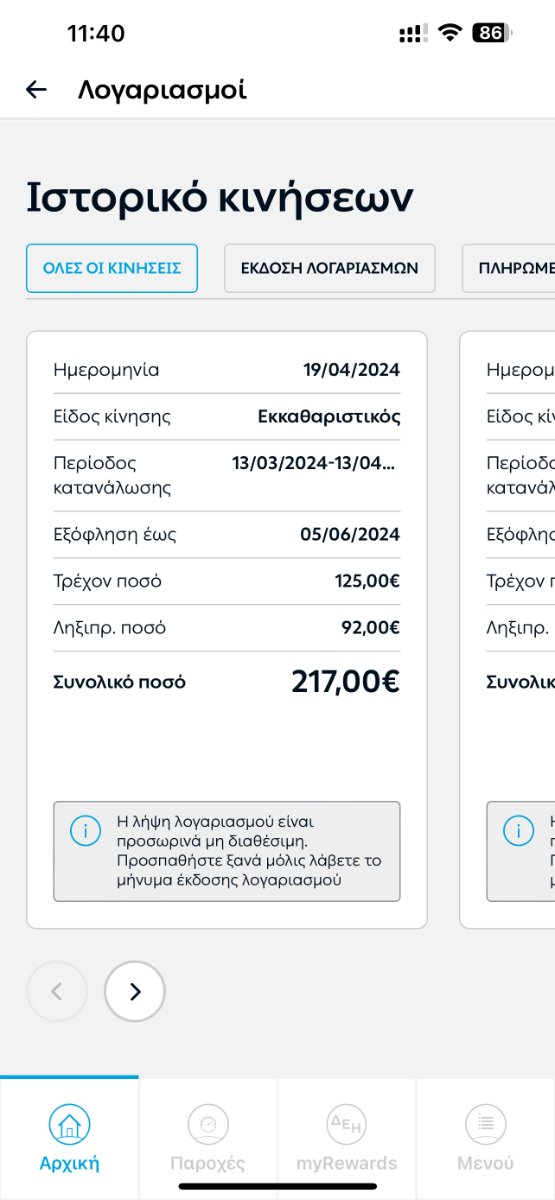Tap the truncated Περίοδος κατανάλωσης date range
This screenshot has width=555, height=1200.
(x=315, y=463)
